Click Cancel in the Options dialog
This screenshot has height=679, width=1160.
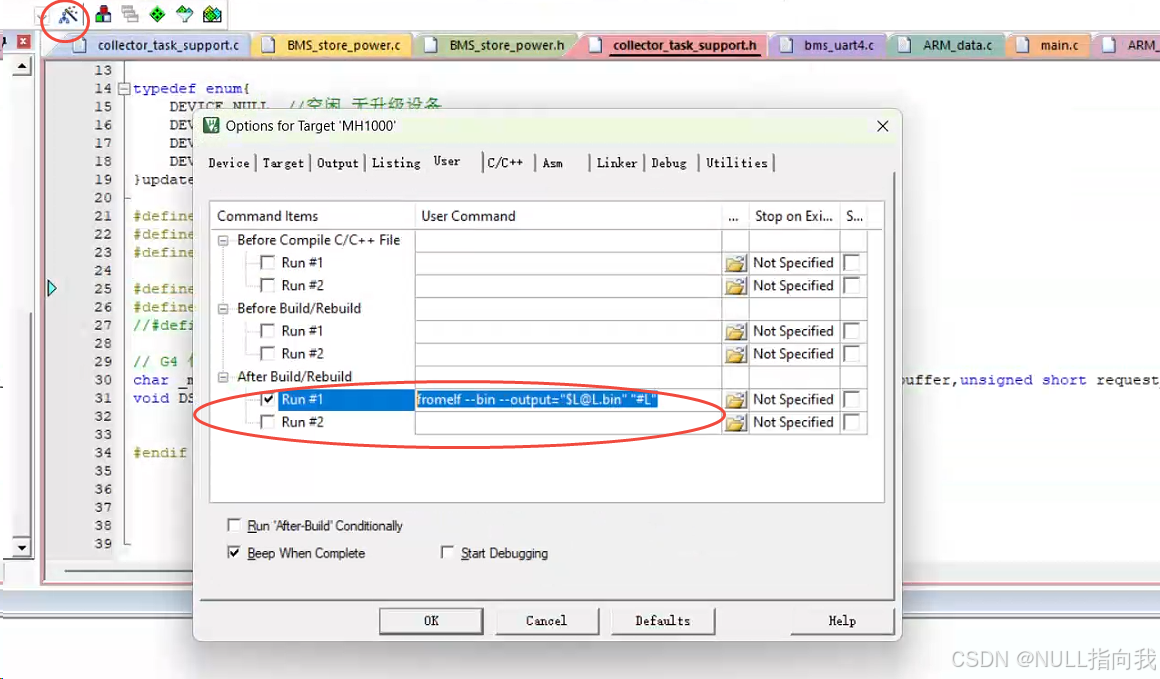(547, 621)
